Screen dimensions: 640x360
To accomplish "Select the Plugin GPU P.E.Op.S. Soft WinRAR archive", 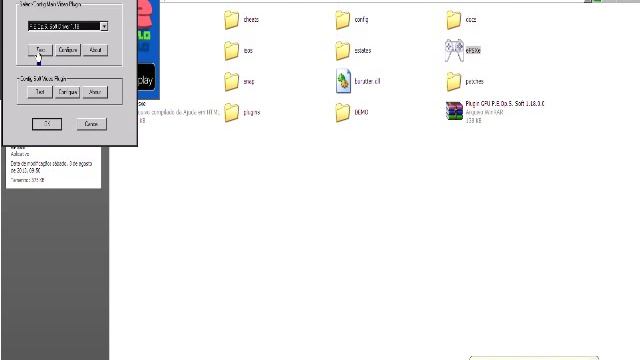I will 495,111.
